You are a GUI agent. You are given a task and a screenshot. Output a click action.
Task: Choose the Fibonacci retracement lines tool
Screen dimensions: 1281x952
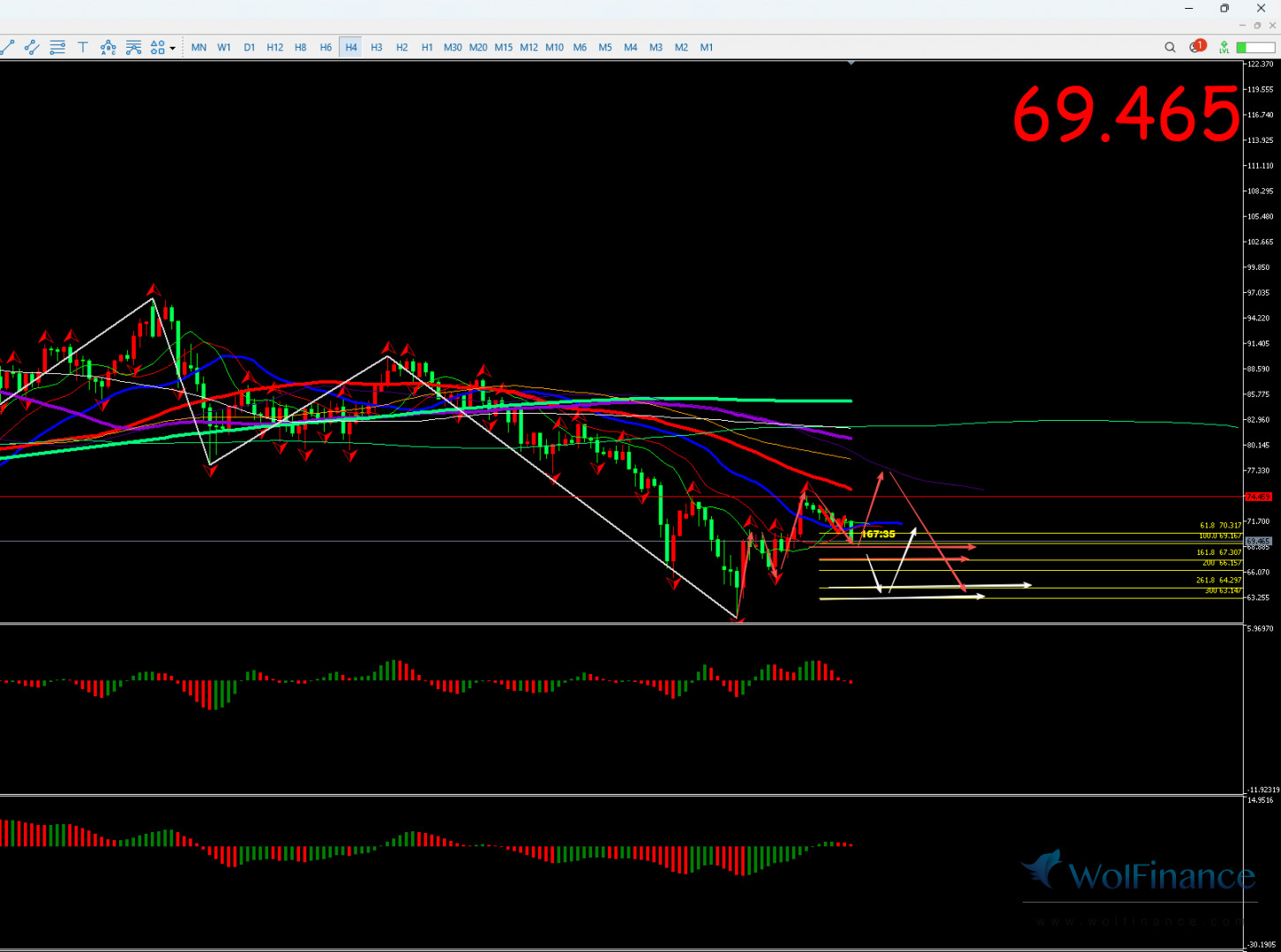[x=57, y=48]
